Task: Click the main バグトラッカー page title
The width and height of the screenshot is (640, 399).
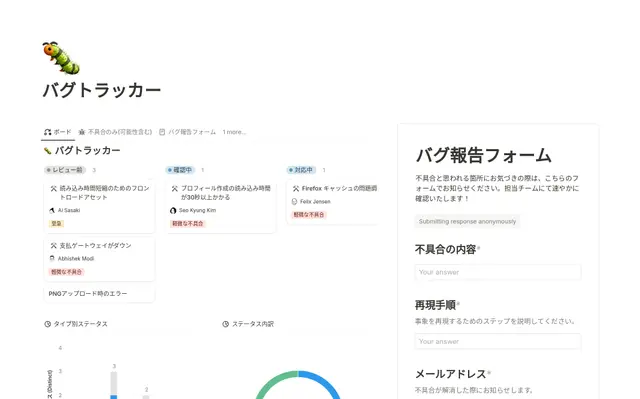Action: 102,90
